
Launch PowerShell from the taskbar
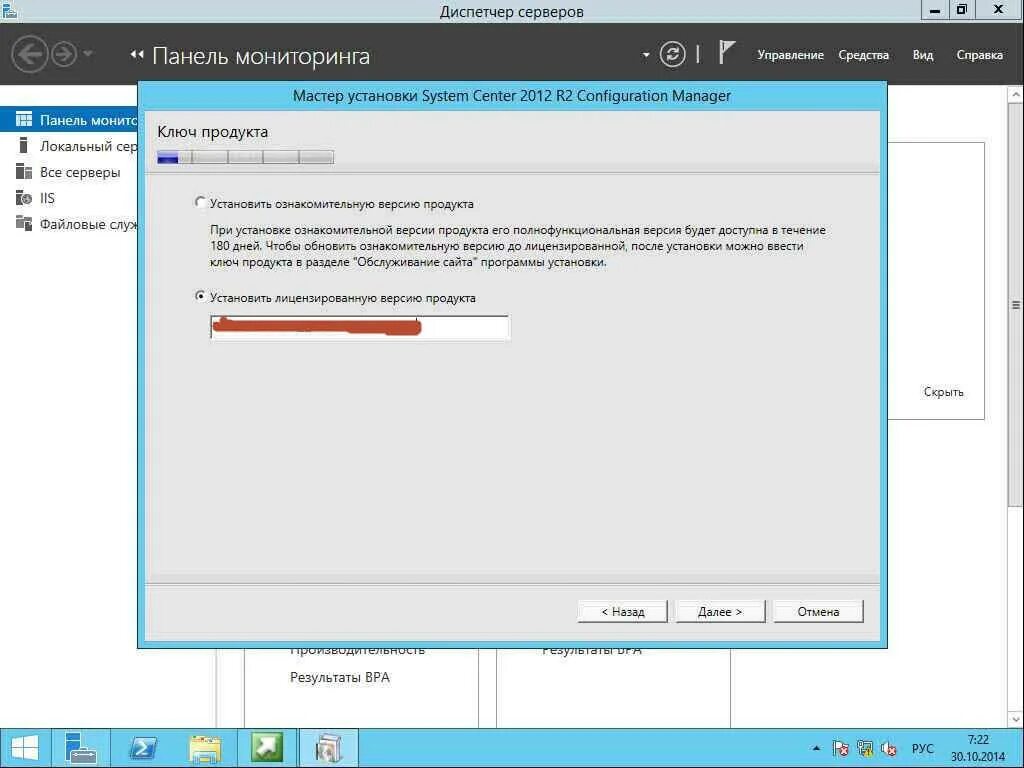click(x=143, y=748)
